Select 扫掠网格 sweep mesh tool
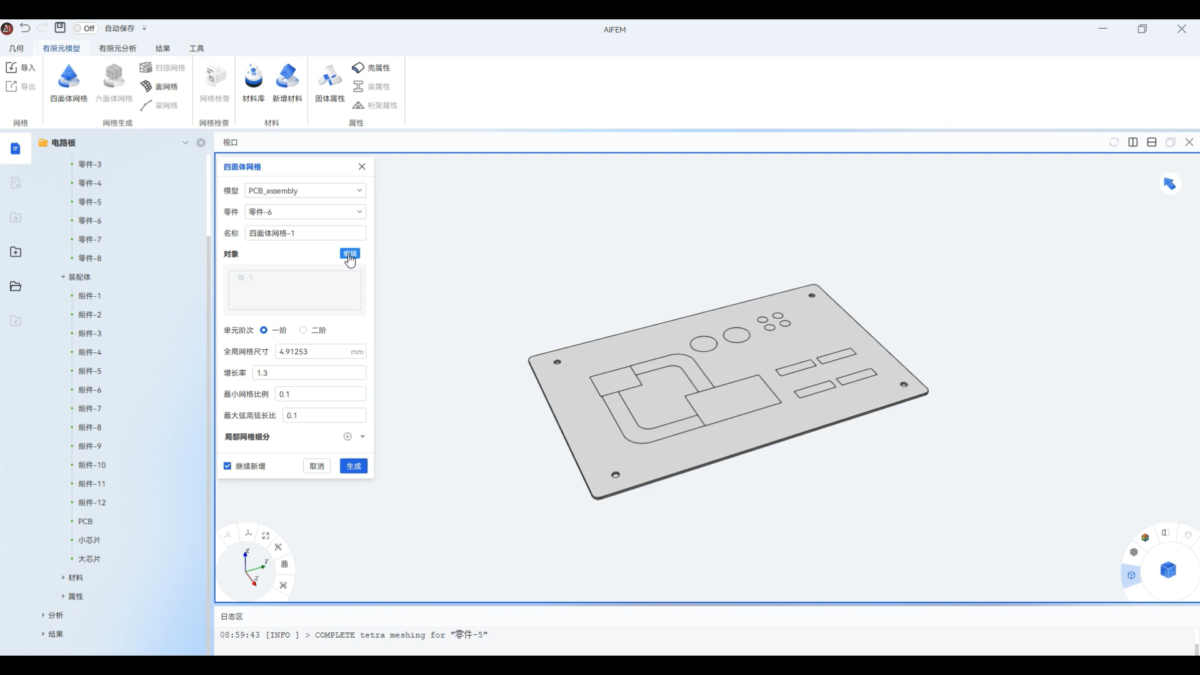 coord(162,68)
